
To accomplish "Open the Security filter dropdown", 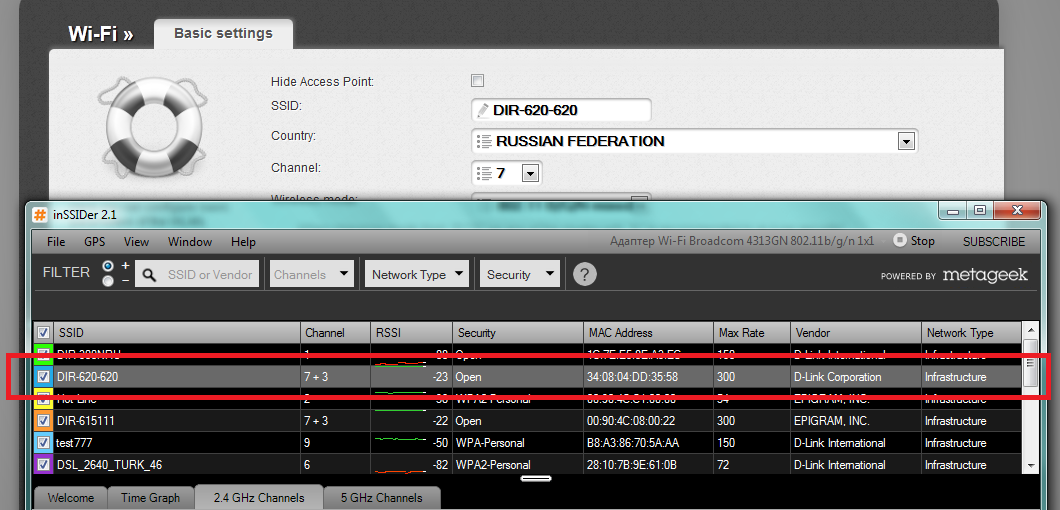I will click(x=520, y=275).
